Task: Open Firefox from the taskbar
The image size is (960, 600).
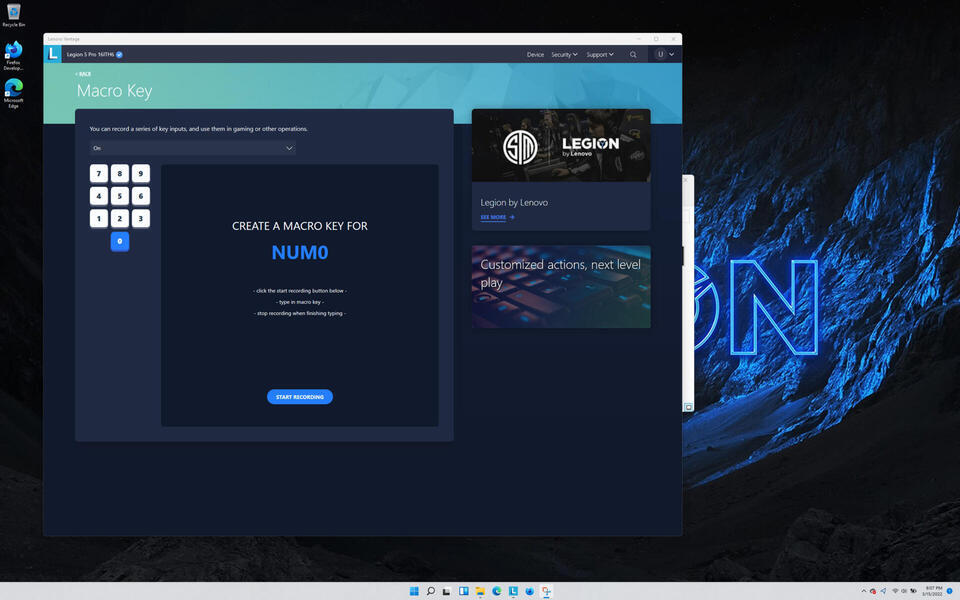Action: point(530,591)
